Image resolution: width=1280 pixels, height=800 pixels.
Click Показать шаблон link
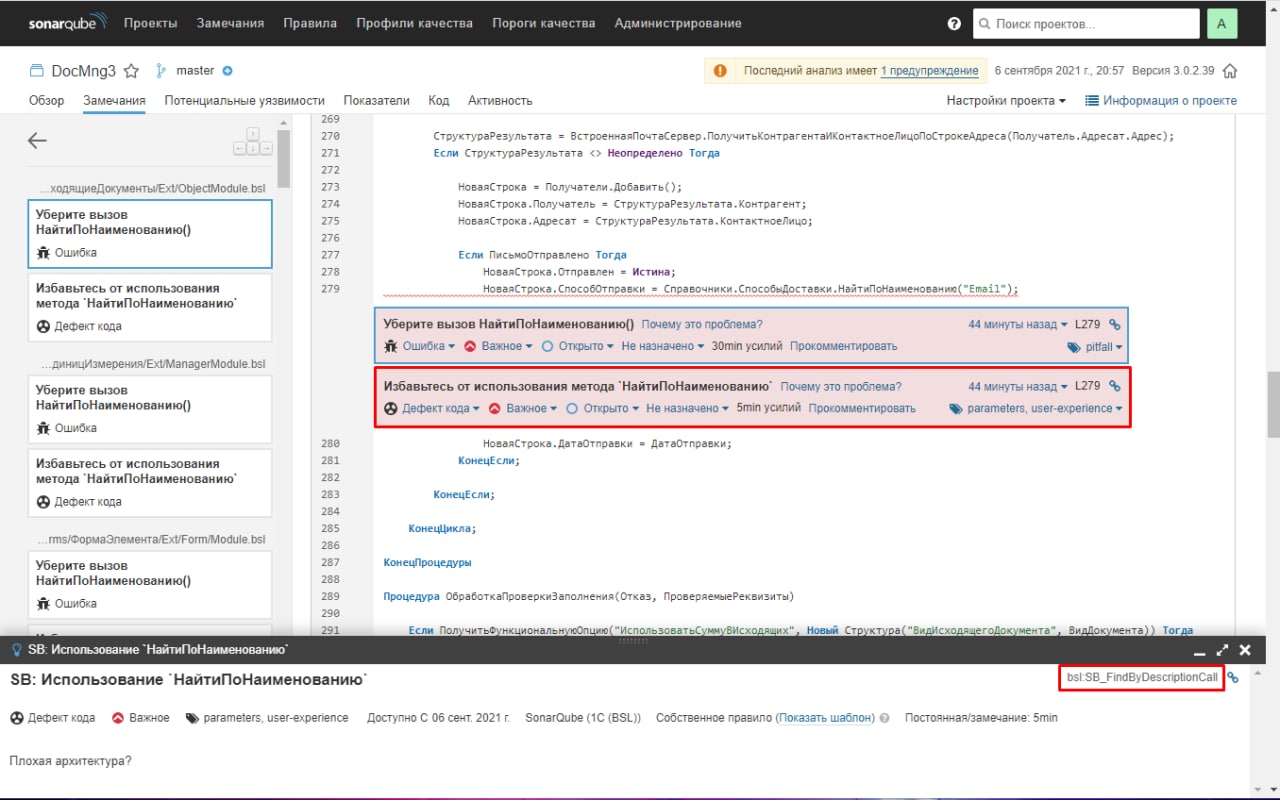click(825, 718)
